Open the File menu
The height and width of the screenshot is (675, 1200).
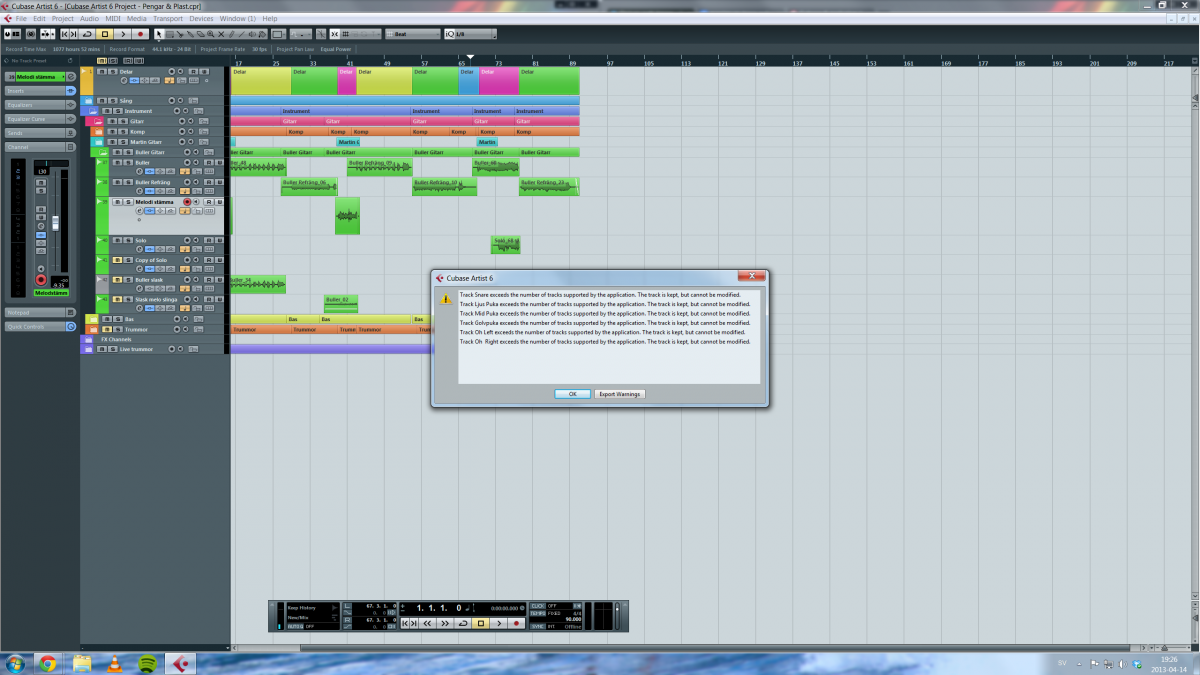[x=21, y=19]
